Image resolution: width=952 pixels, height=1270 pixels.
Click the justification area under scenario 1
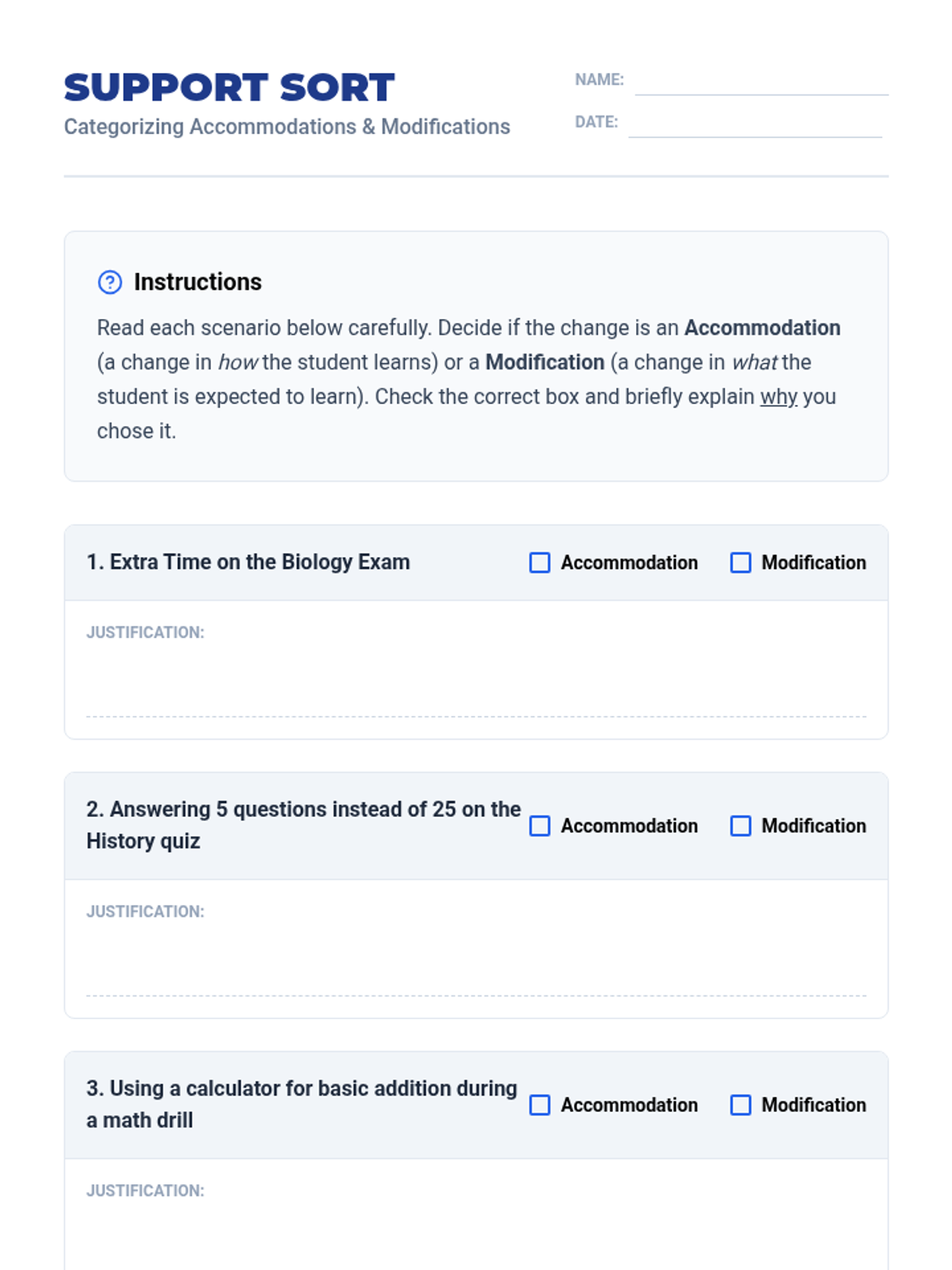(476, 683)
